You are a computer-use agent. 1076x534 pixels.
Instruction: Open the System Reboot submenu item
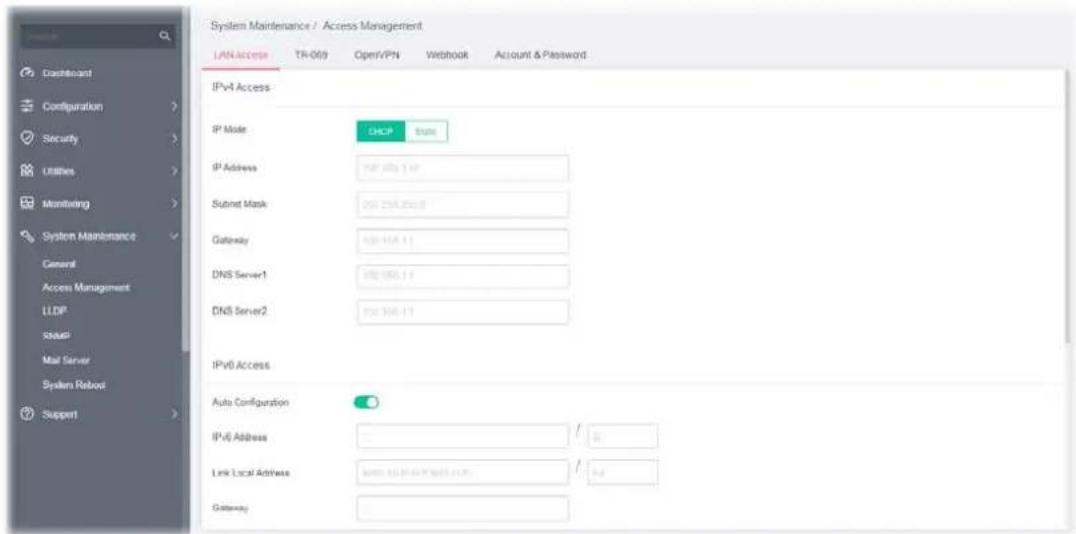[x=73, y=384]
